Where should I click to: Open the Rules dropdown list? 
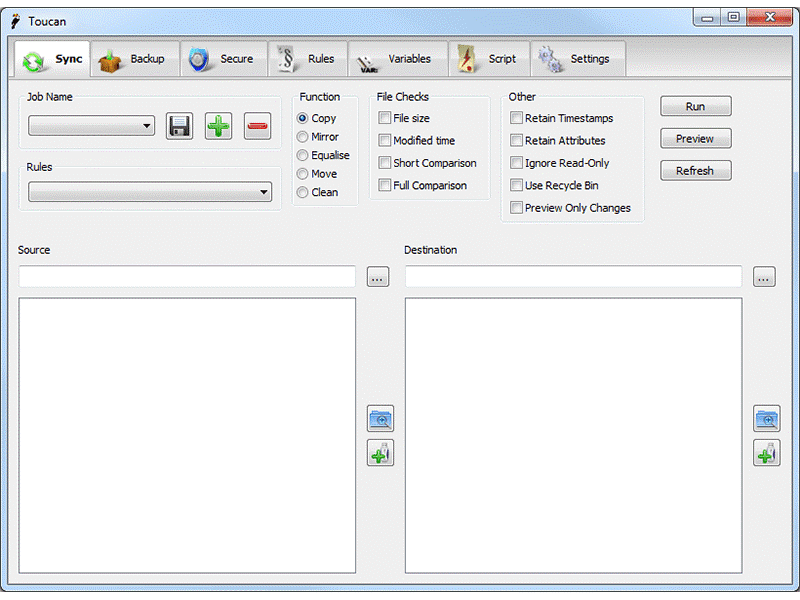[x=150, y=192]
